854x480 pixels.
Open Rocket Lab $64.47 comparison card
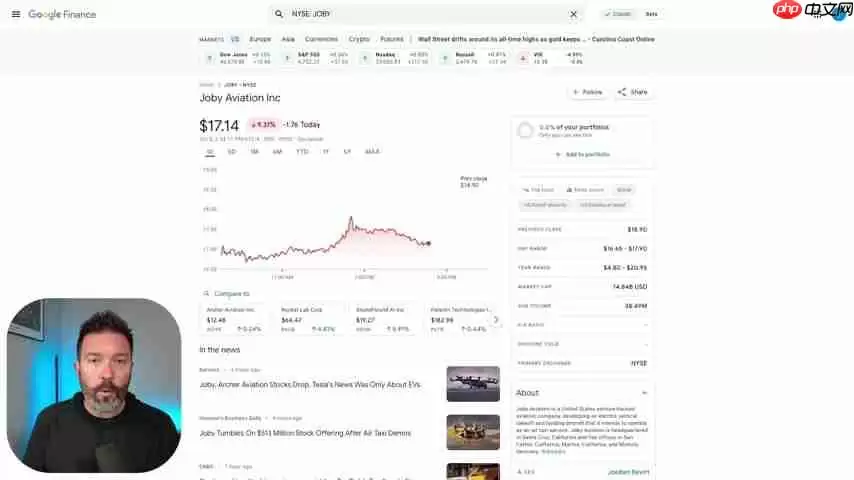pos(309,319)
